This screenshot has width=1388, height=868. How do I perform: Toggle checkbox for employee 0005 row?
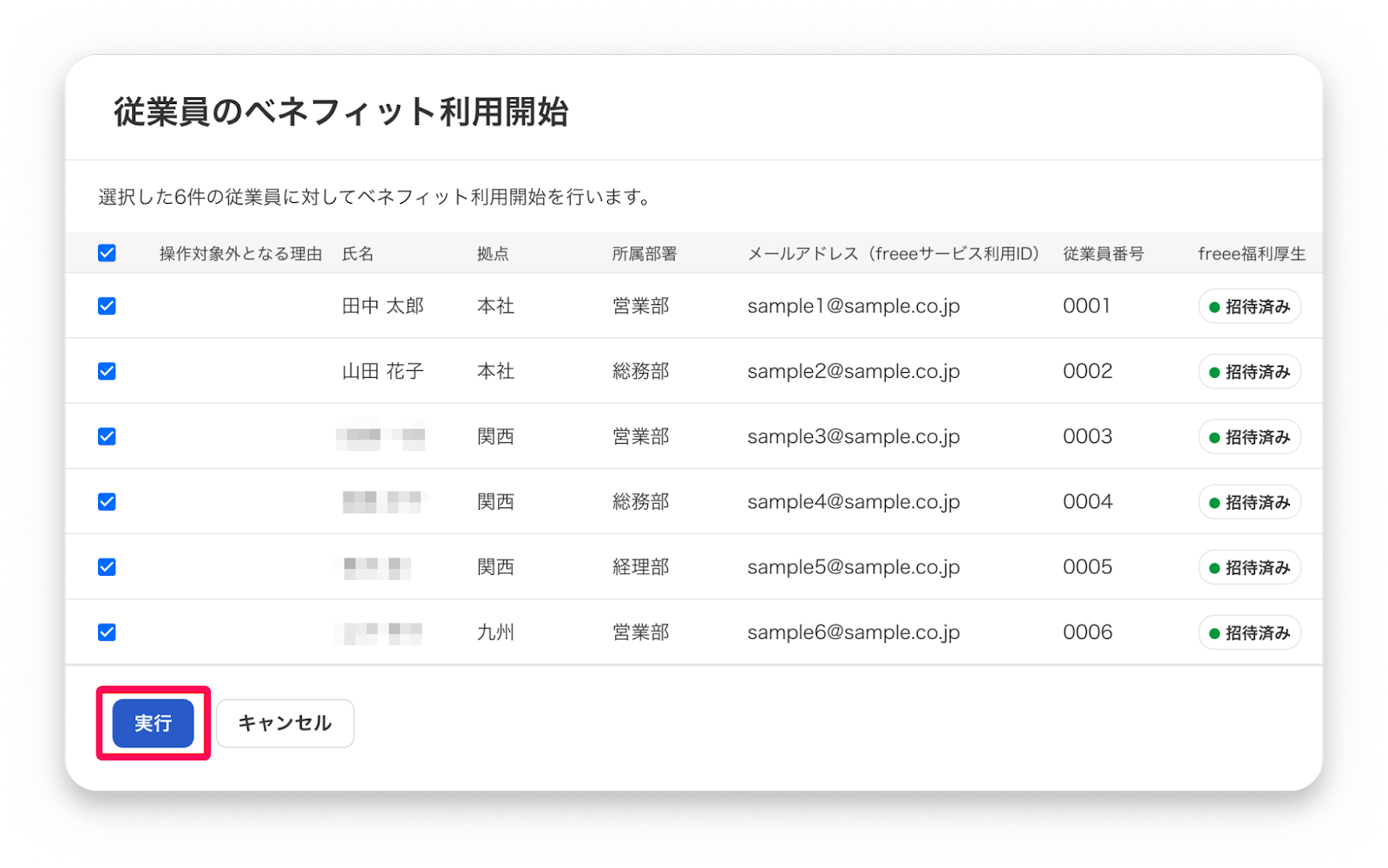(x=107, y=567)
